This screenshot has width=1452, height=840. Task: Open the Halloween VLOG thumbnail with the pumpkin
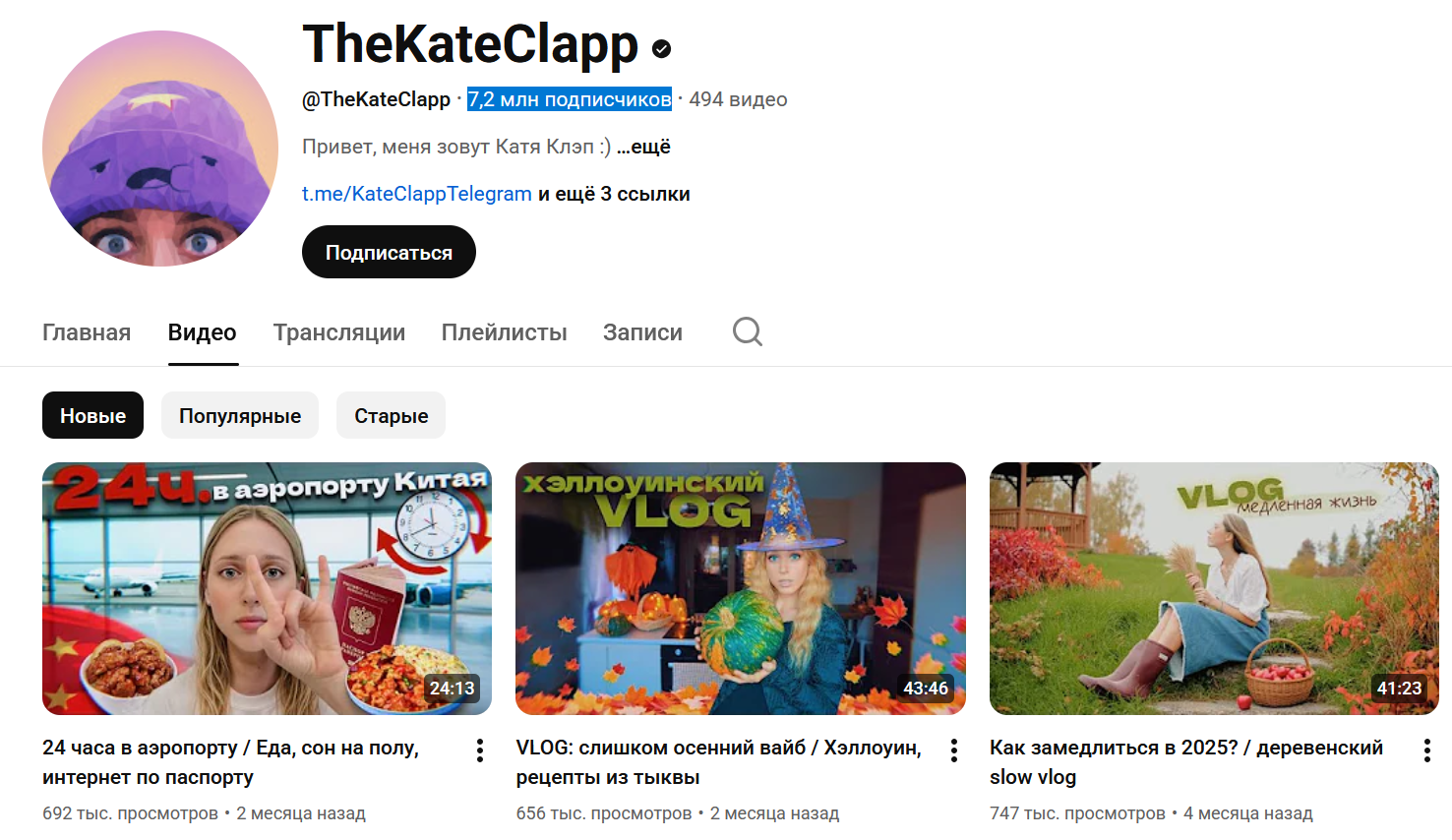pyautogui.click(x=741, y=588)
